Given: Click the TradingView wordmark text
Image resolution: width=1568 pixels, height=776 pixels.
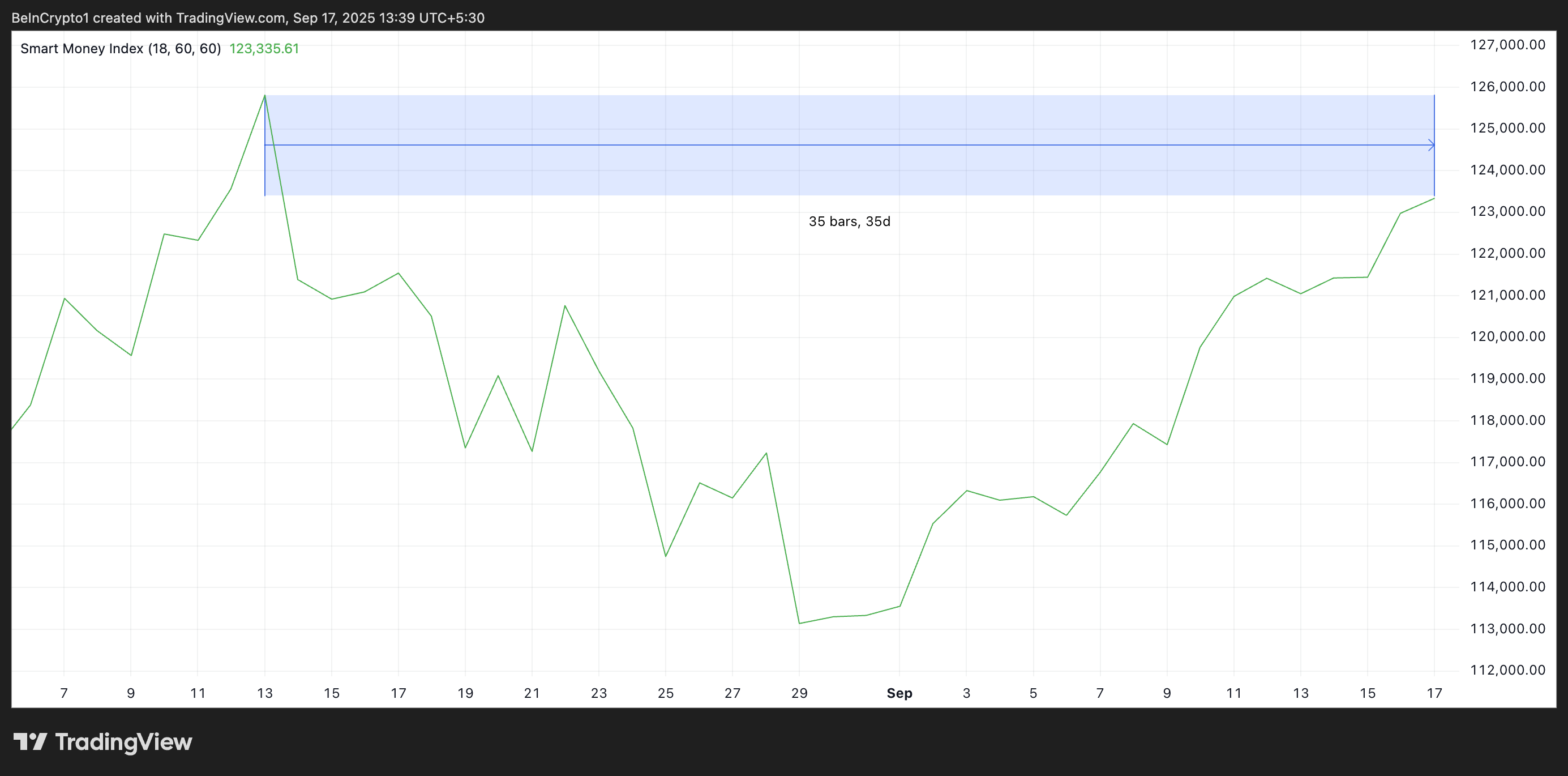Looking at the screenshot, I should [x=123, y=741].
